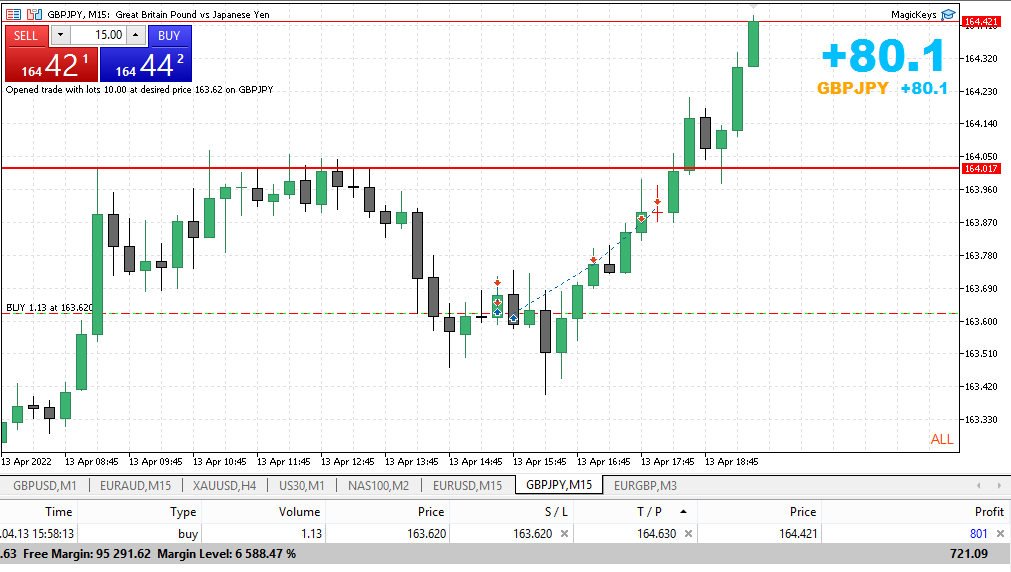The width and height of the screenshot is (1011, 572).
Task: Sort trades by the S / L column
Action: (x=556, y=511)
